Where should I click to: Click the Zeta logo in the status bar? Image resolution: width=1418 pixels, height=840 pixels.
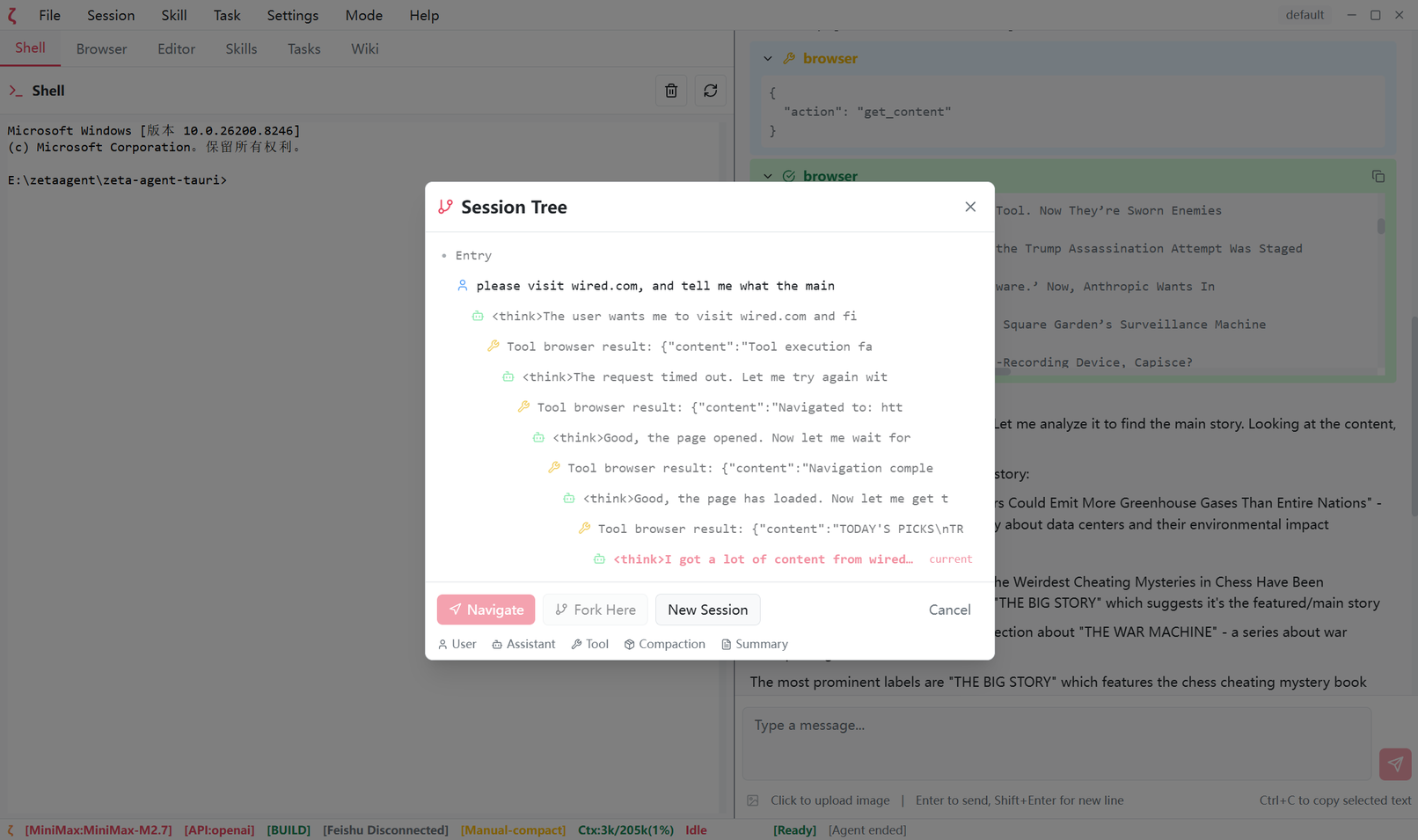point(9,829)
